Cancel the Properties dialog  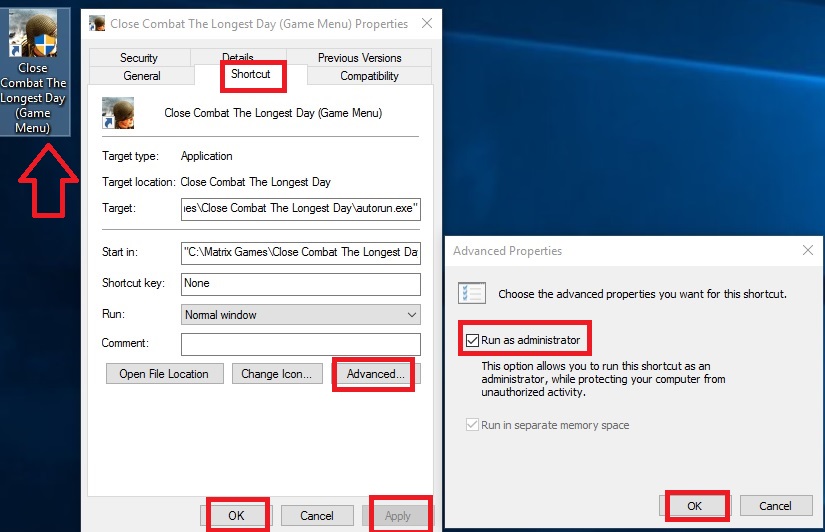coord(317,516)
